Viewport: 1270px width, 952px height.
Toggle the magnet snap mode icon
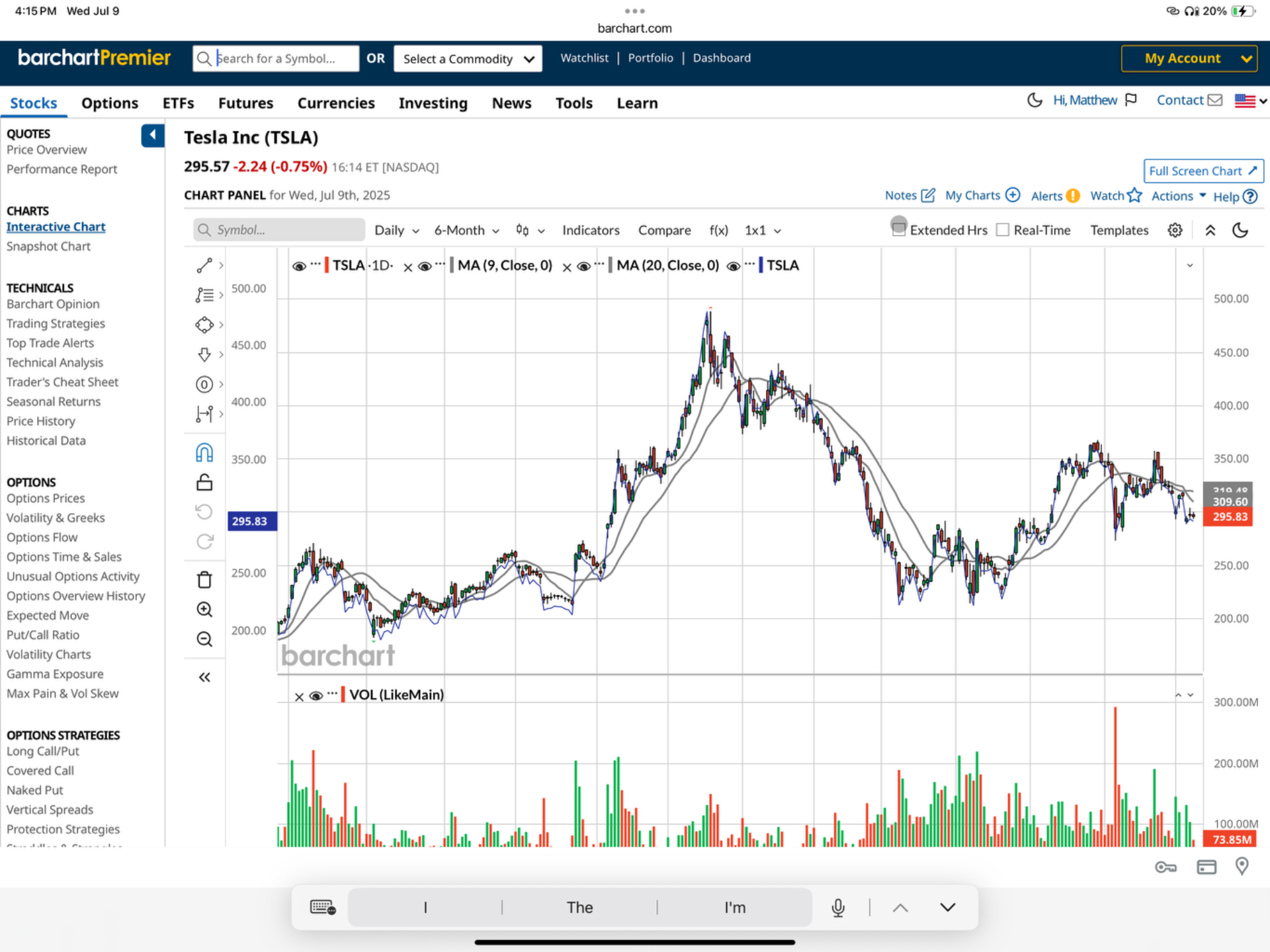coord(204,453)
